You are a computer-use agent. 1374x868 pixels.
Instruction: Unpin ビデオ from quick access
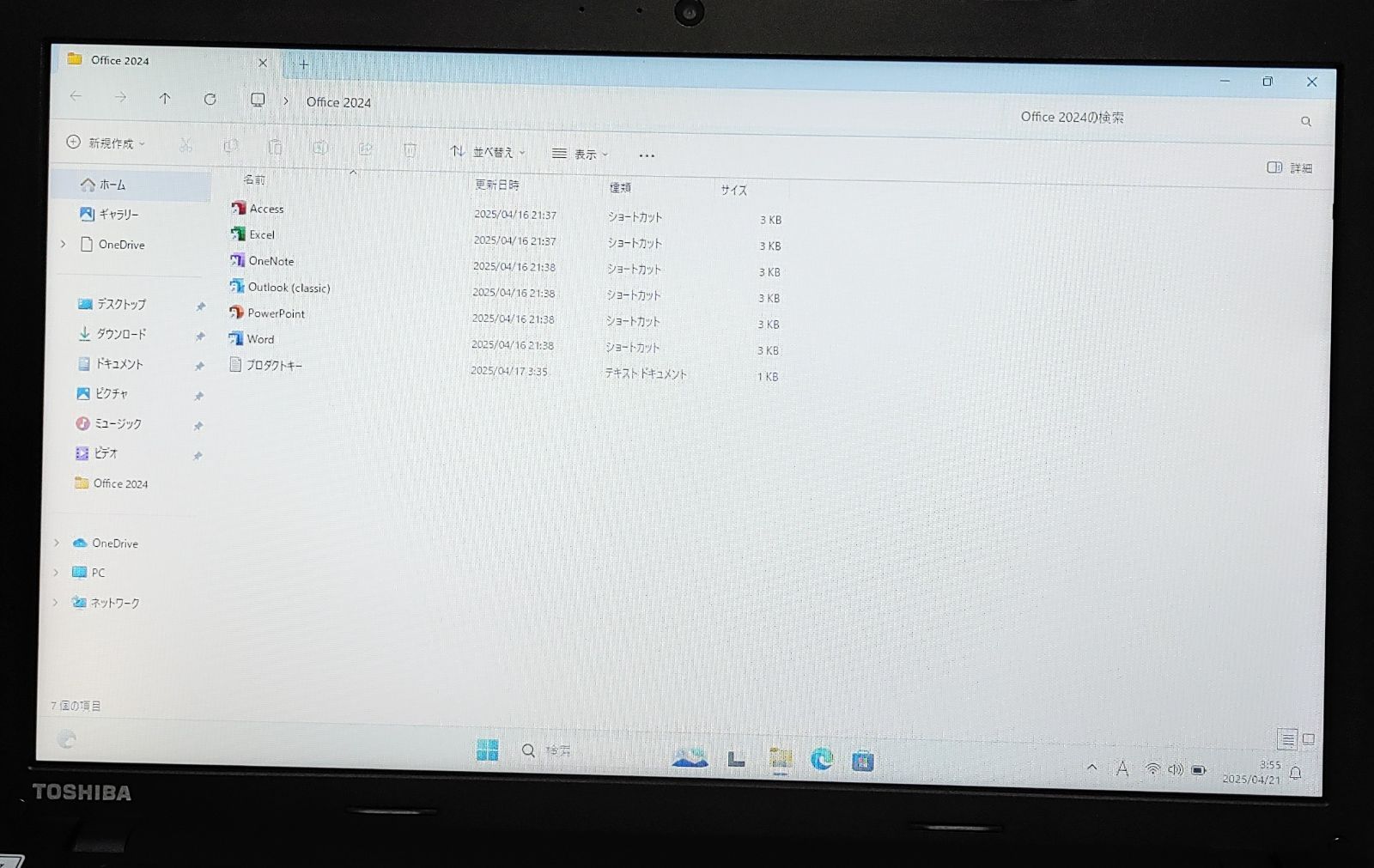tap(198, 456)
